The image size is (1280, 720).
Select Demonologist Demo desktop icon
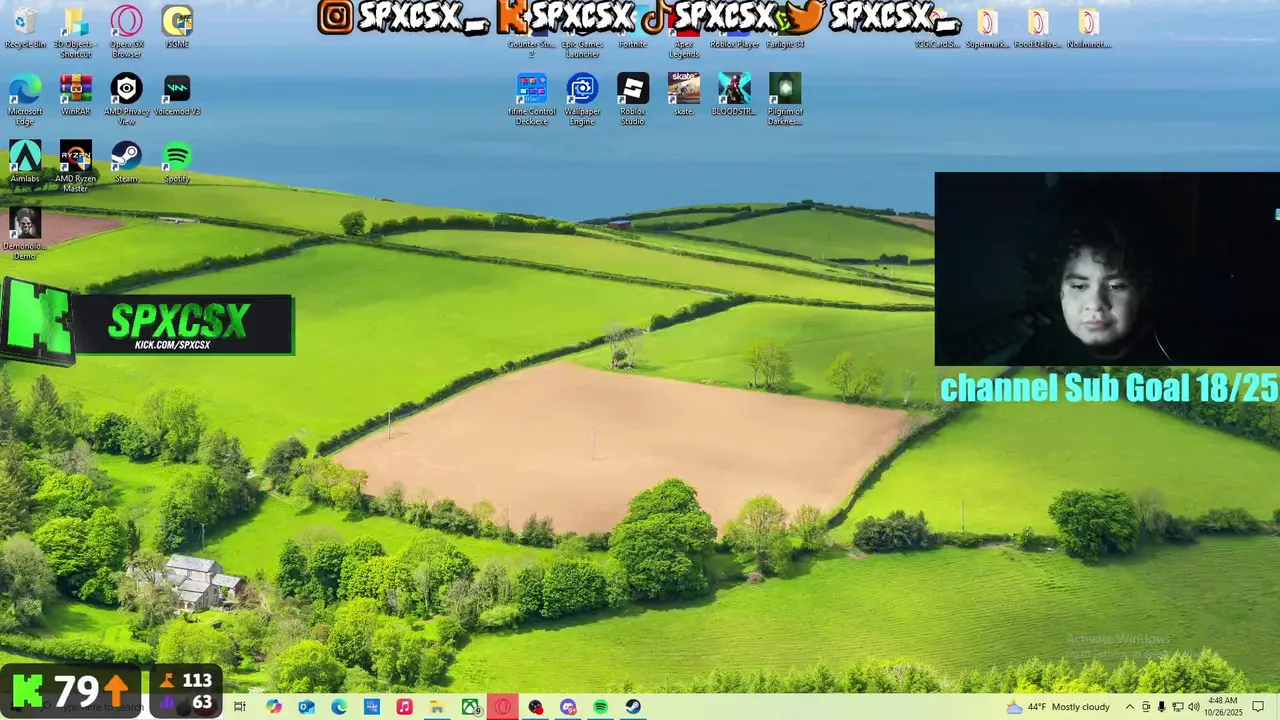(x=25, y=233)
